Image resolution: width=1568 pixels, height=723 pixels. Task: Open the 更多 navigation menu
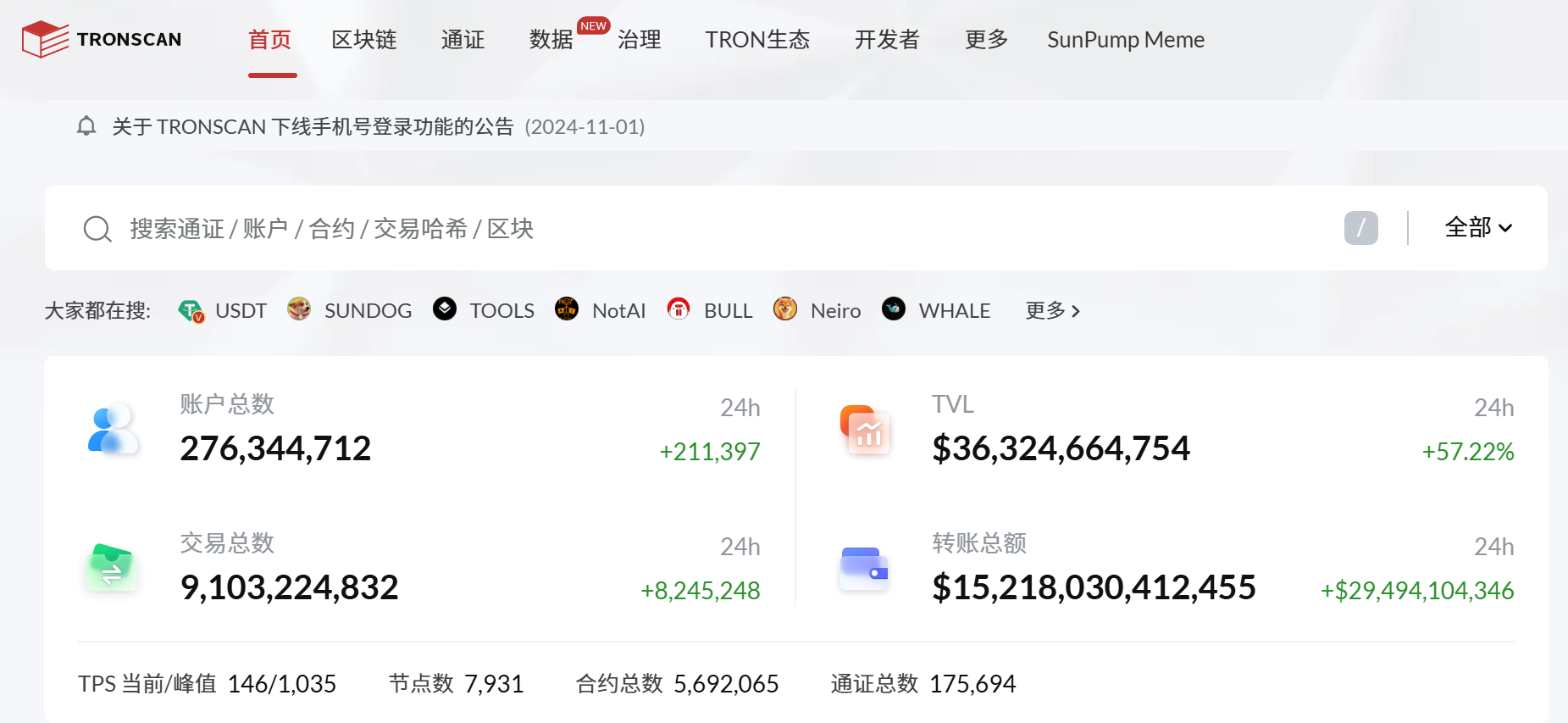(986, 40)
